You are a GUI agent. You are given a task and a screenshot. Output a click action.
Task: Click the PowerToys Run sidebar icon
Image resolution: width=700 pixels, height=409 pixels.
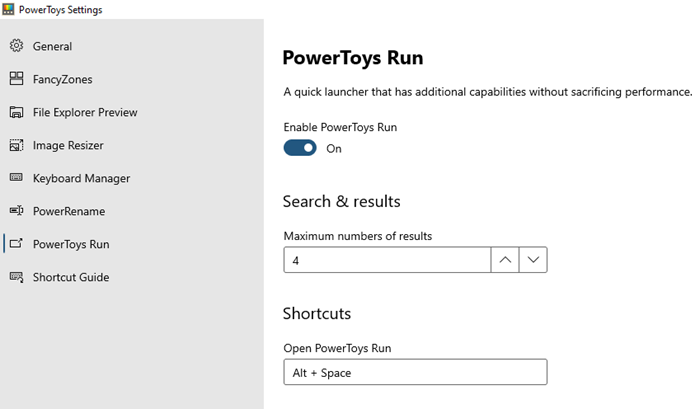pyautogui.click(x=16, y=244)
